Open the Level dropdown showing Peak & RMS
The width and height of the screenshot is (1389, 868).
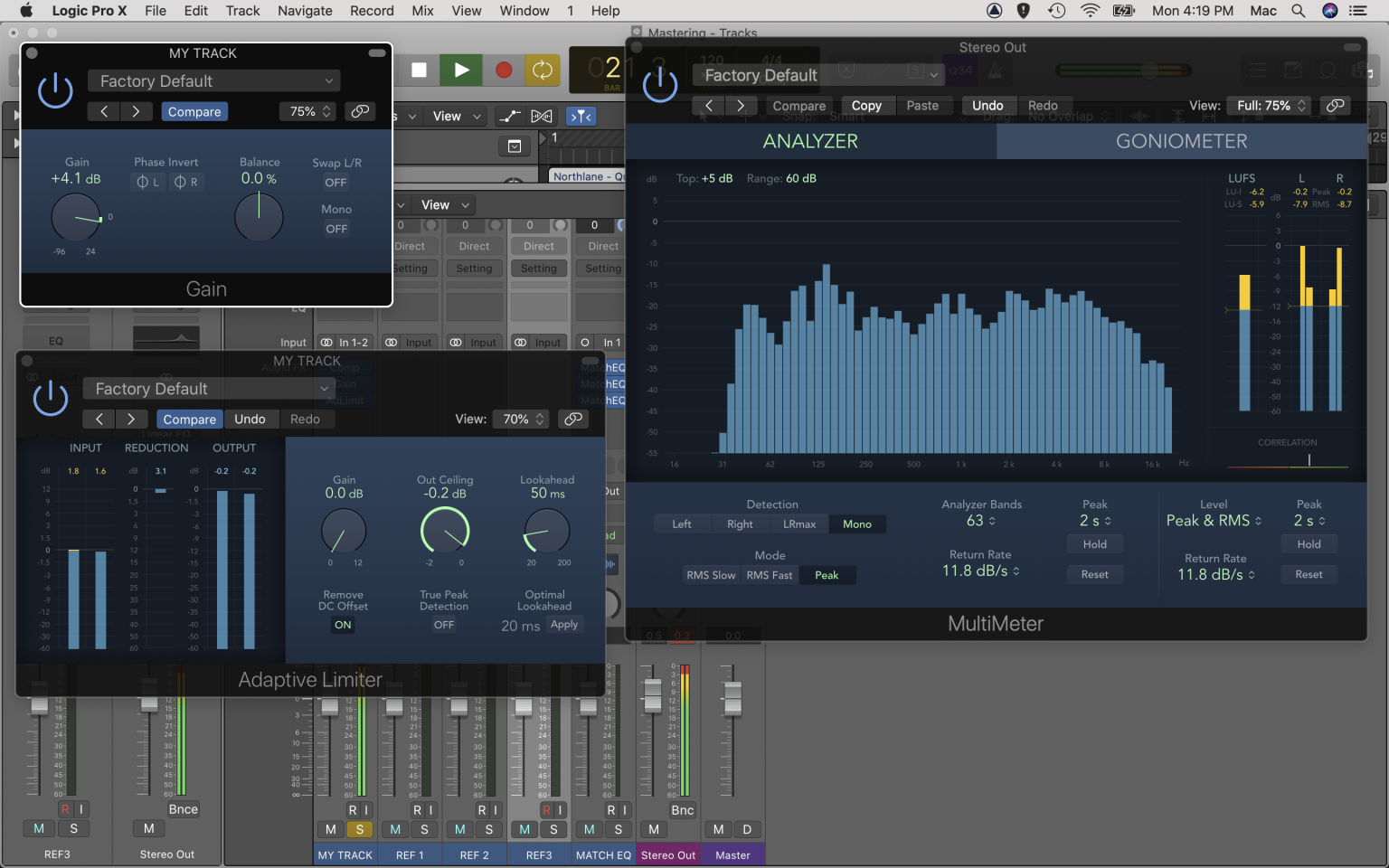(1213, 520)
